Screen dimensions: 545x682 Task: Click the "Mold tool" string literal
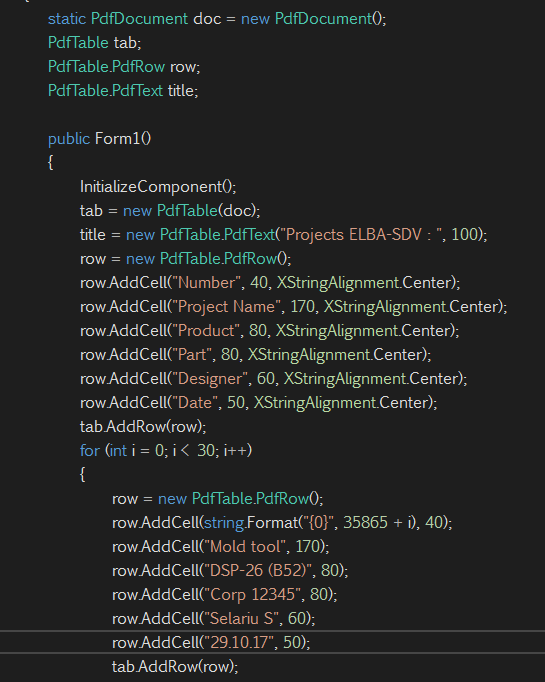coord(245,546)
